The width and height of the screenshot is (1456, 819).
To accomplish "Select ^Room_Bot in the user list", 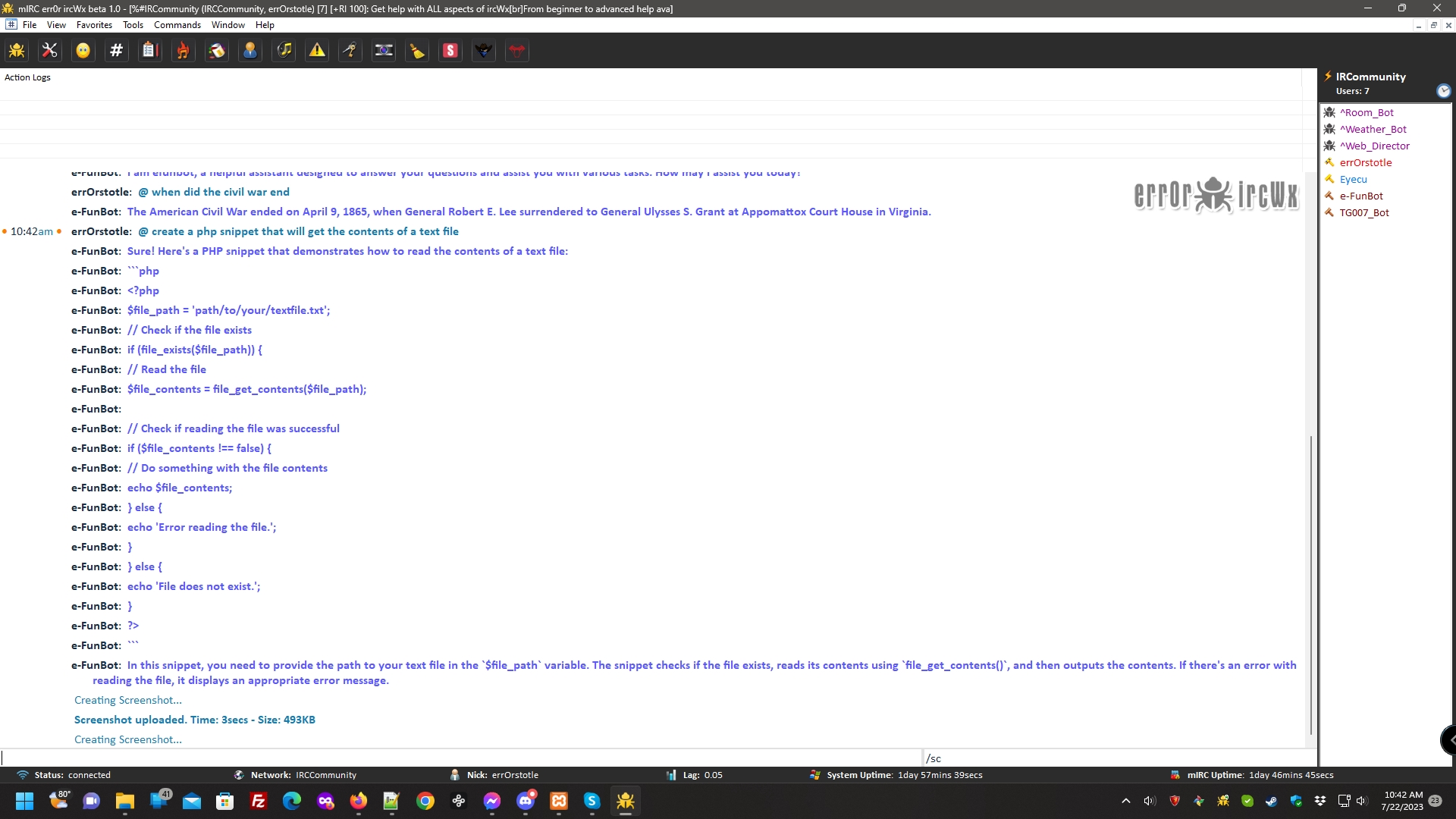I will pyautogui.click(x=1367, y=112).
